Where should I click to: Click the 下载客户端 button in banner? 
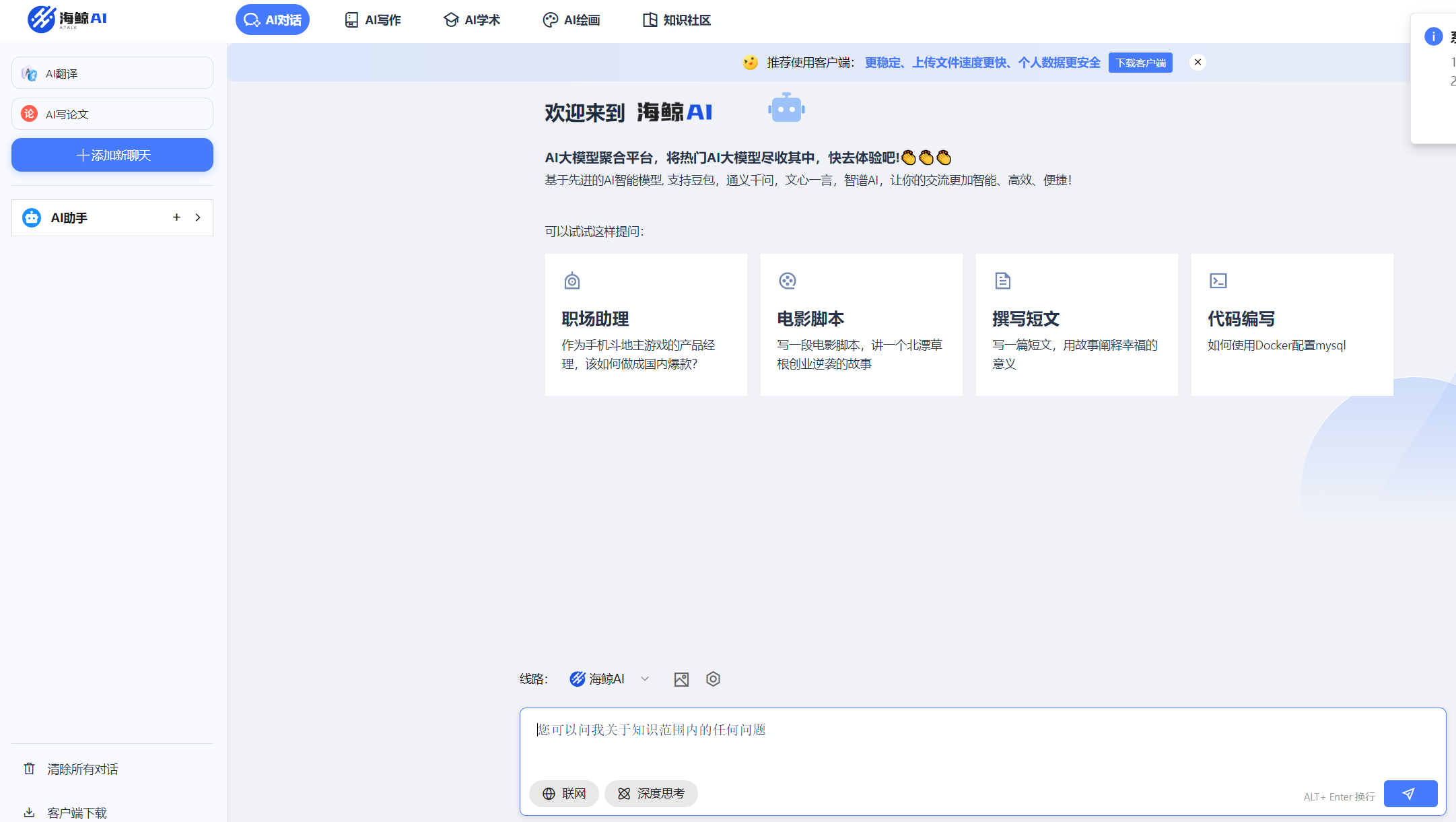(1140, 63)
